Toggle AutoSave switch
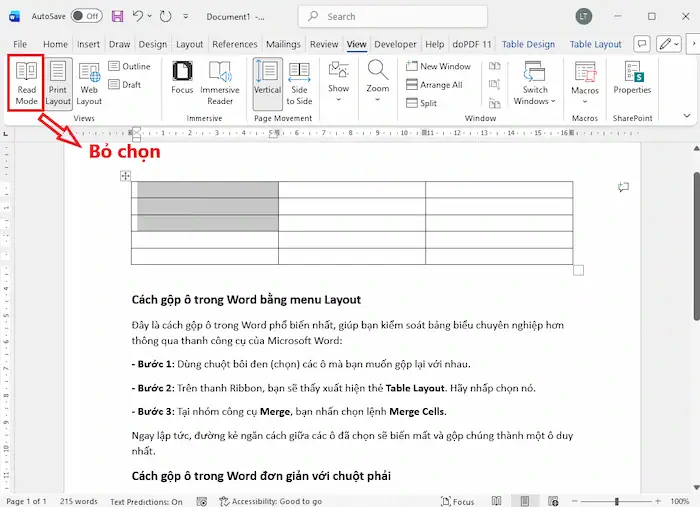This screenshot has width=700, height=507. pos(87,17)
